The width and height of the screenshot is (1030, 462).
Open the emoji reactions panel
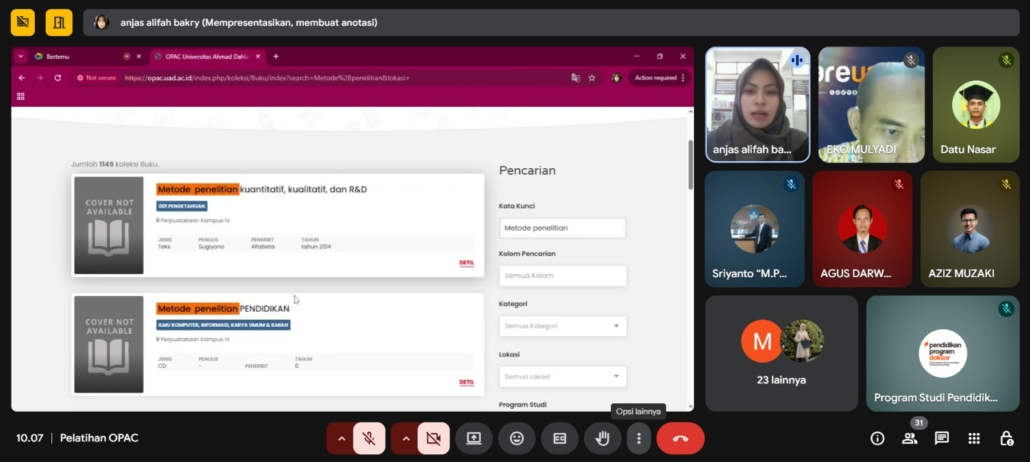pyautogui.click(x=517, y=438)
